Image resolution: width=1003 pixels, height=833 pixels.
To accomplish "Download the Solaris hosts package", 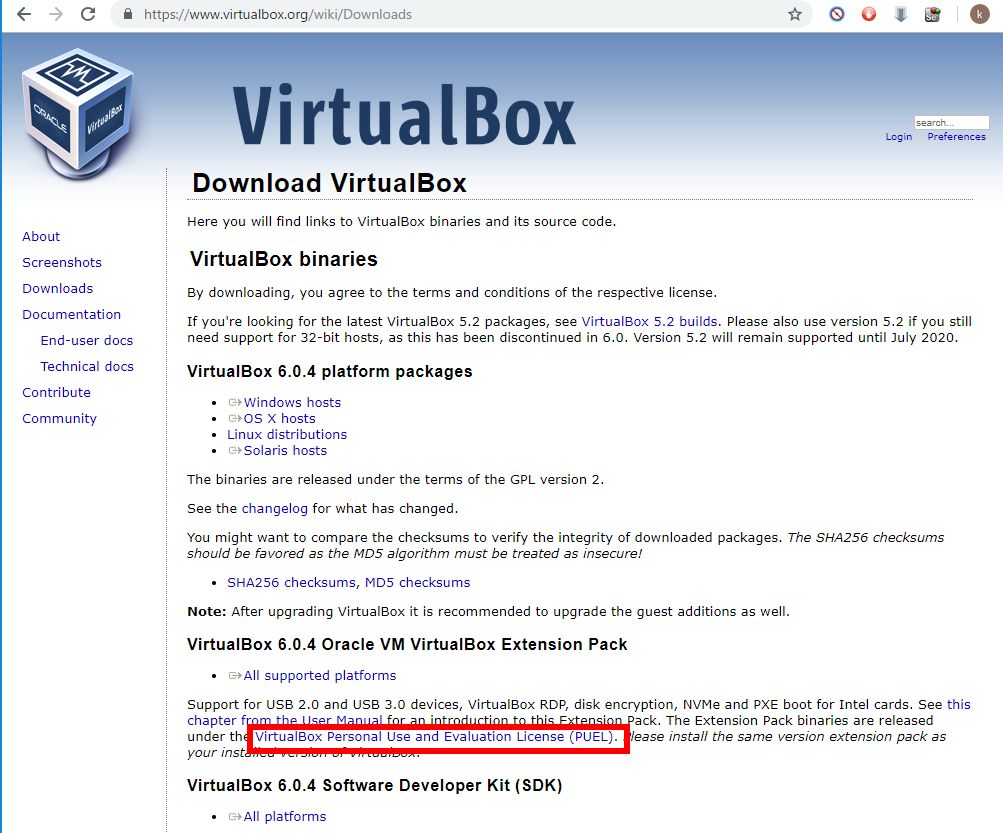I will tap(285, 450).
